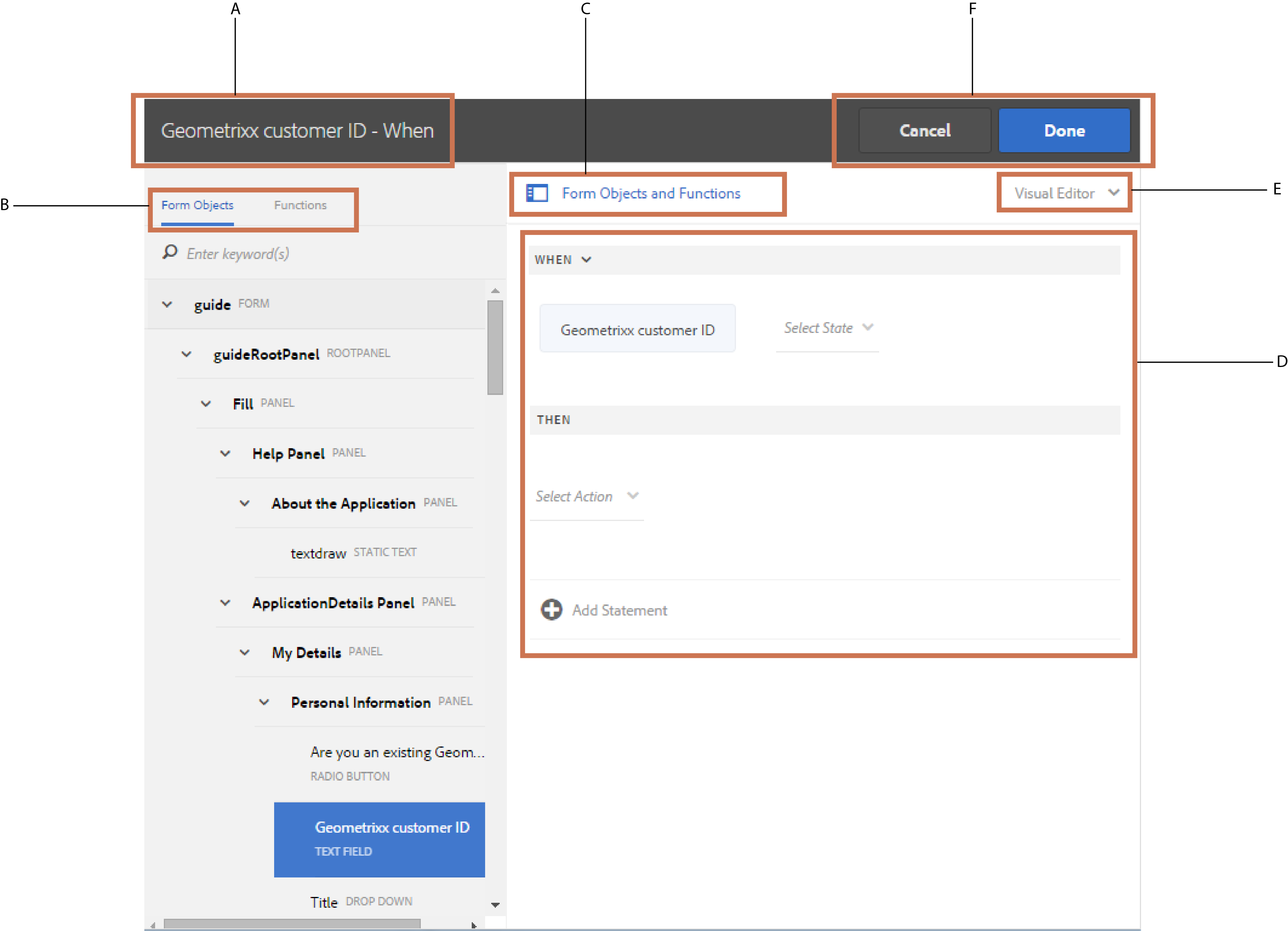Click the Done button
1288x931 pixels.
pos(1064,131)
